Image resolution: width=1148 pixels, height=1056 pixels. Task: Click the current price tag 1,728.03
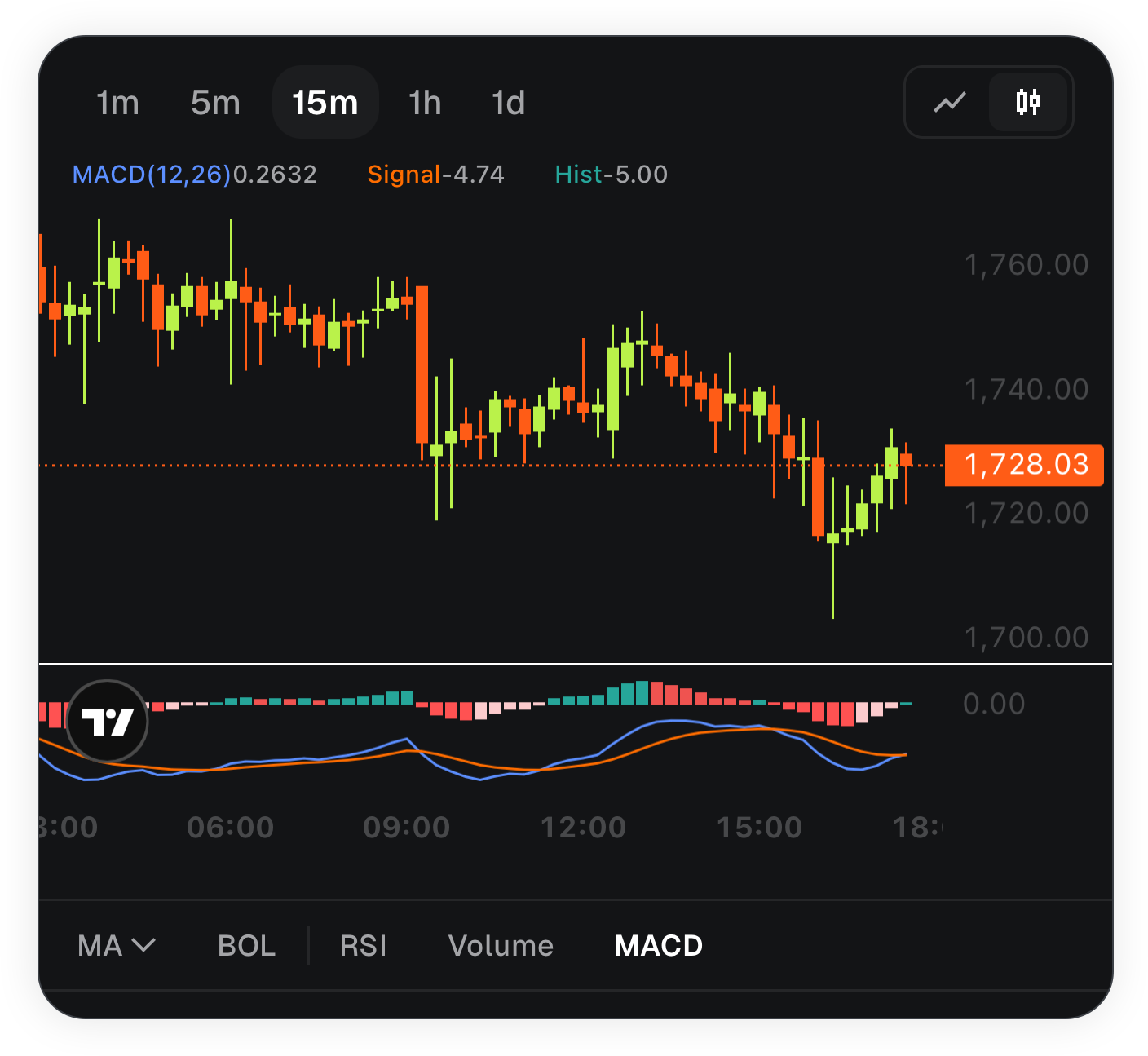click(x=1024, y=465)
